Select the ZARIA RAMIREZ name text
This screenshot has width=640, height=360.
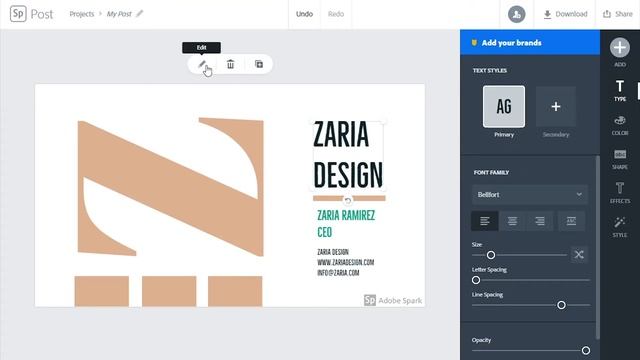click(346, 216)
